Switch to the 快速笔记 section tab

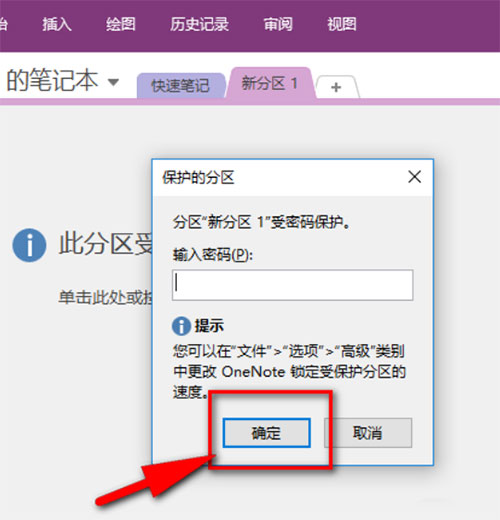pos(180,86)
